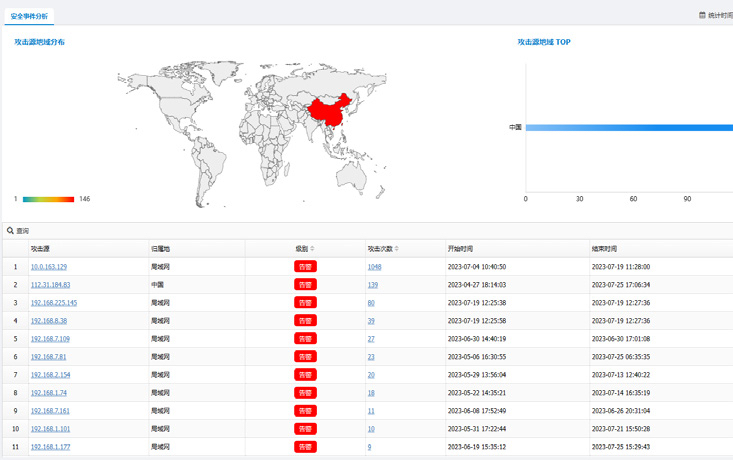The width and height of the screenshot is (733, 460).
Task: Click the sort arrows on 攻击次数 column
Action: click(397, 249)
